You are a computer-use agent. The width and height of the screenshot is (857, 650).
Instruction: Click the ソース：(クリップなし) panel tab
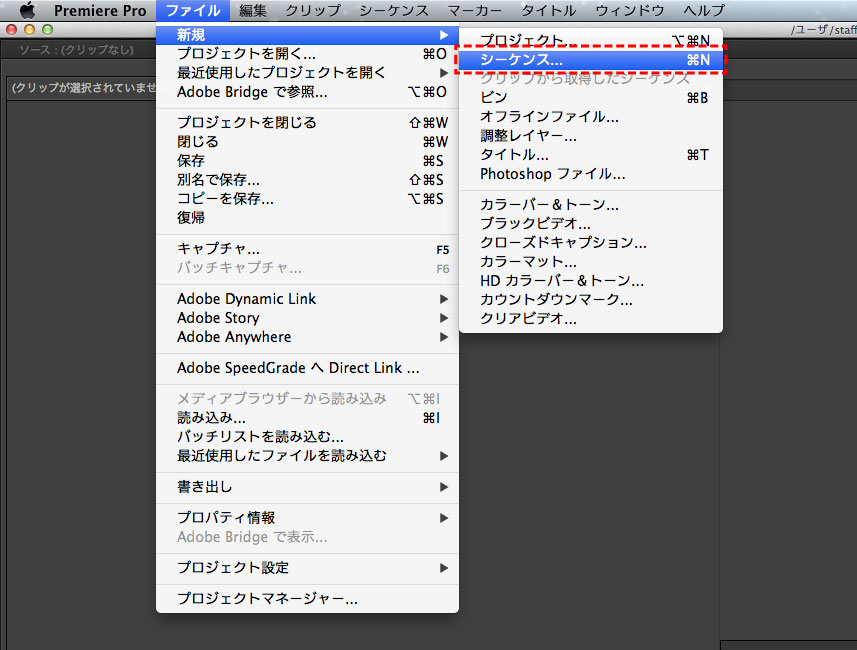77,50
